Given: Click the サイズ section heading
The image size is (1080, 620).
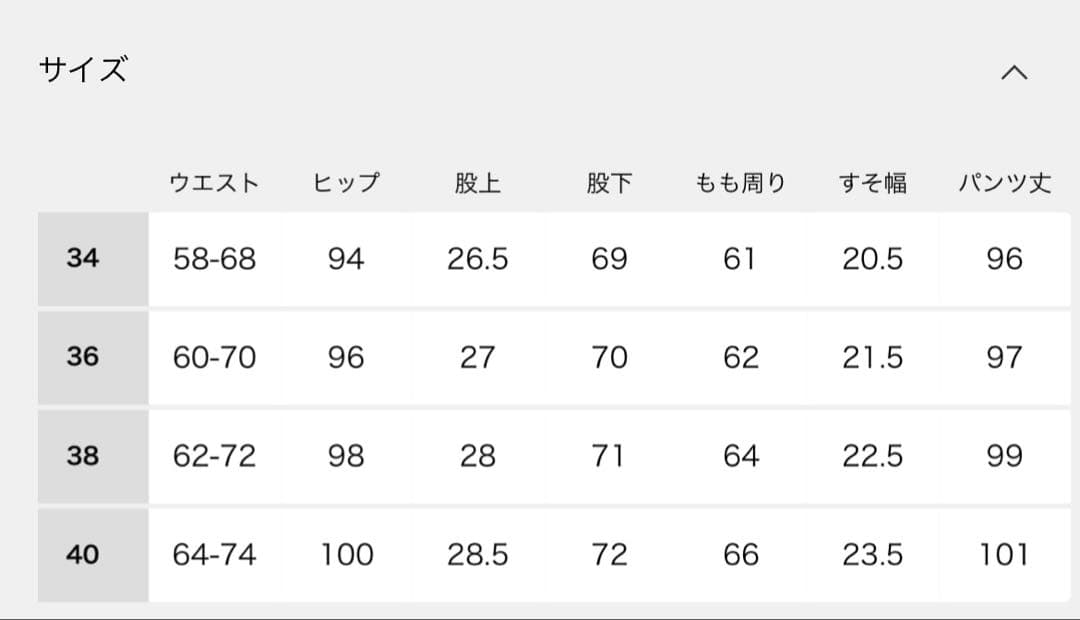Looking at the screenshot, I should [84, 71].
